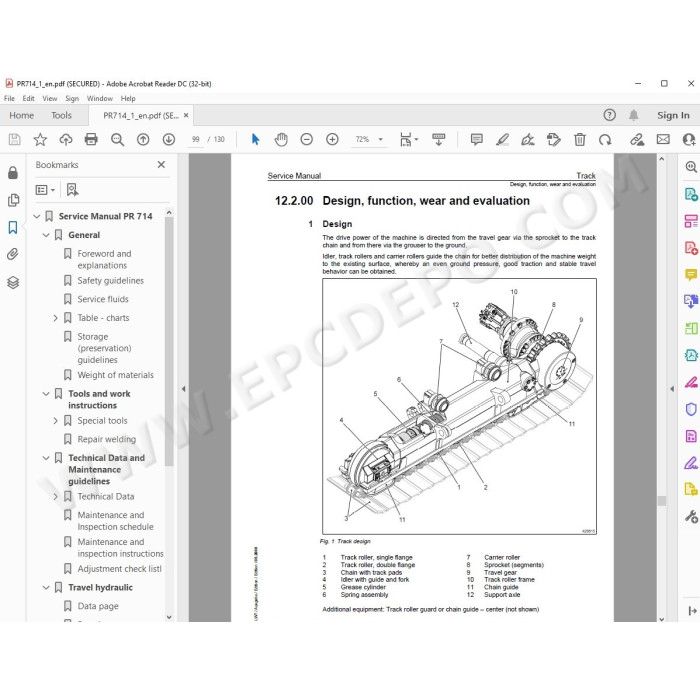Click the bookmarks panel scrollbar
This screenshot has height=700, width=700.
coord(169,341)
